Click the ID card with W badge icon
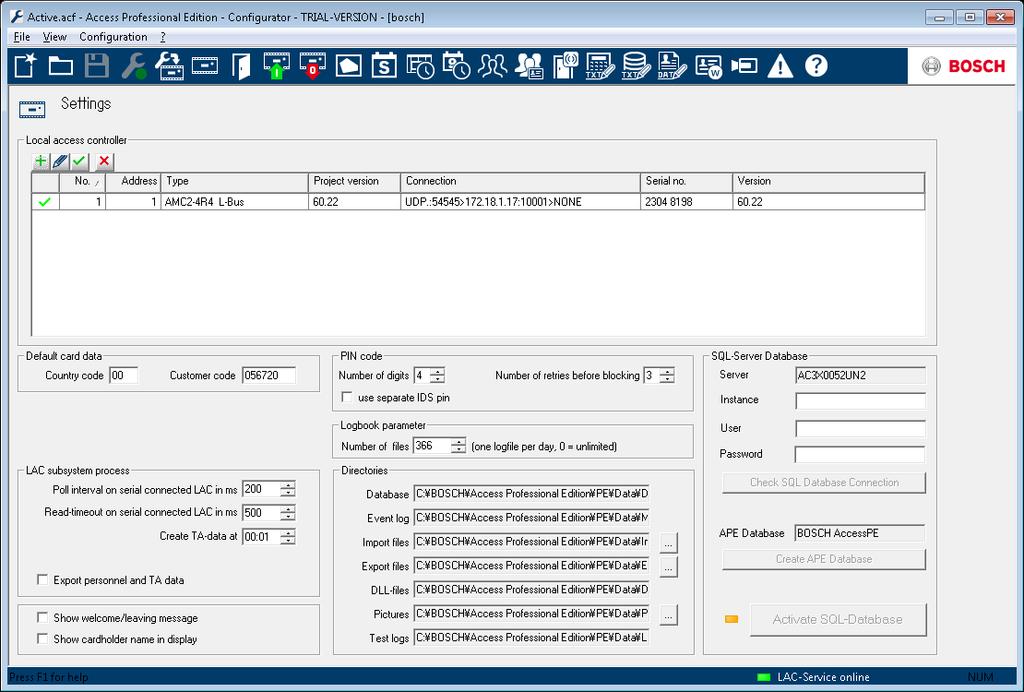The height and width of the screenshot is (692, 1024). click(x=709, y=66)
